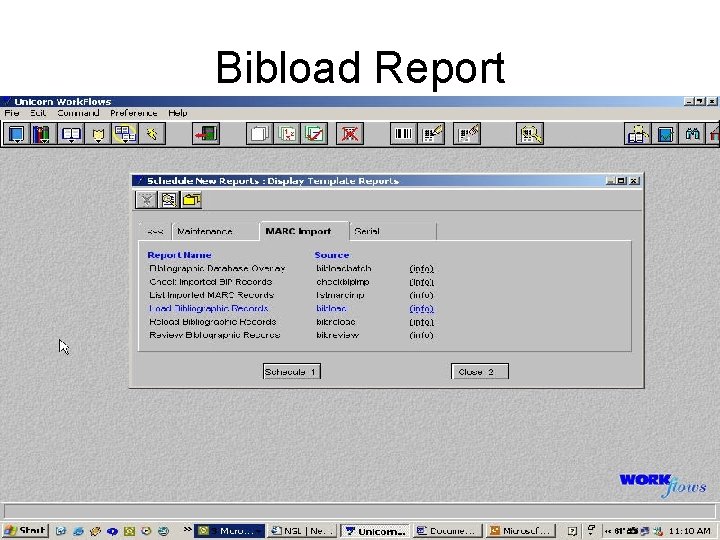Click the person at desk icon, toolbar right
The image size is (720, 540).
coord(638,134)
